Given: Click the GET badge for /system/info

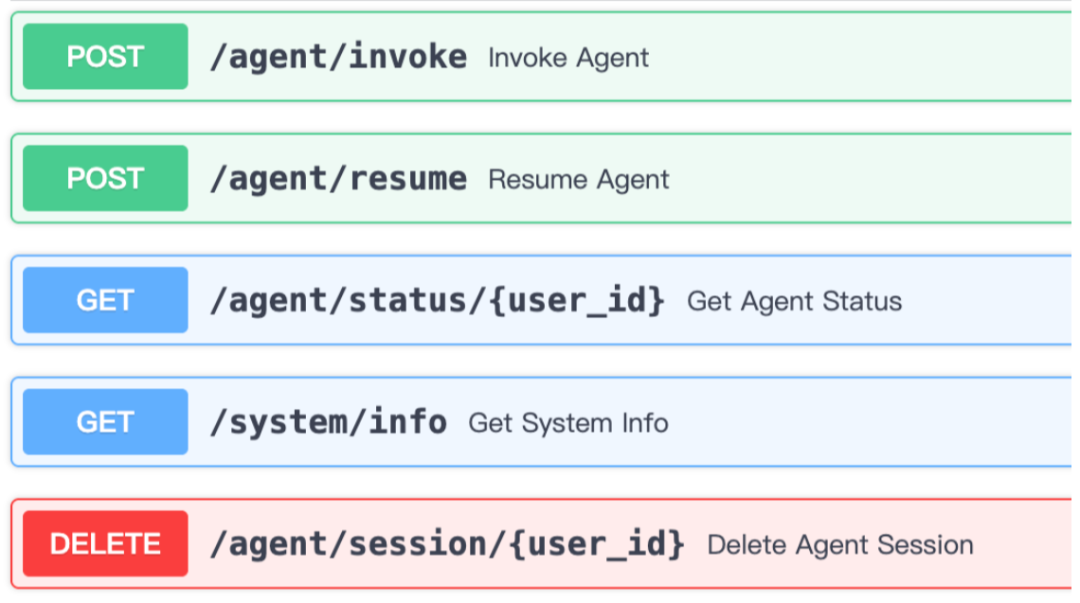Looking at the screenshot, I should [105, 423].
